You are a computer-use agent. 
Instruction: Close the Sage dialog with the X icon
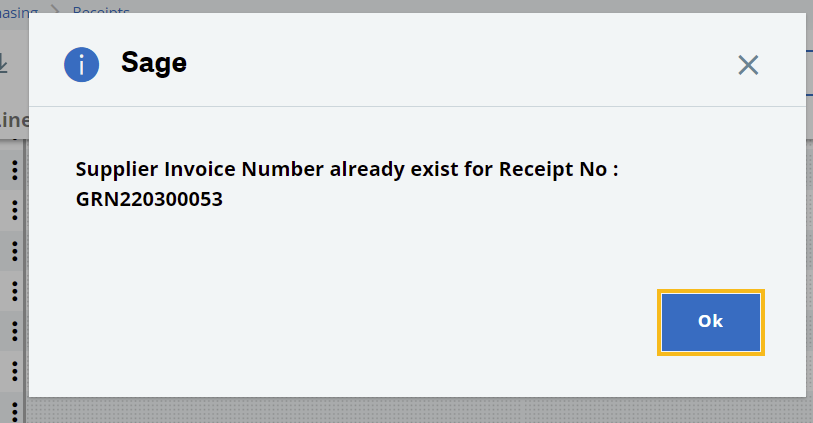click(x=748, y=65)
